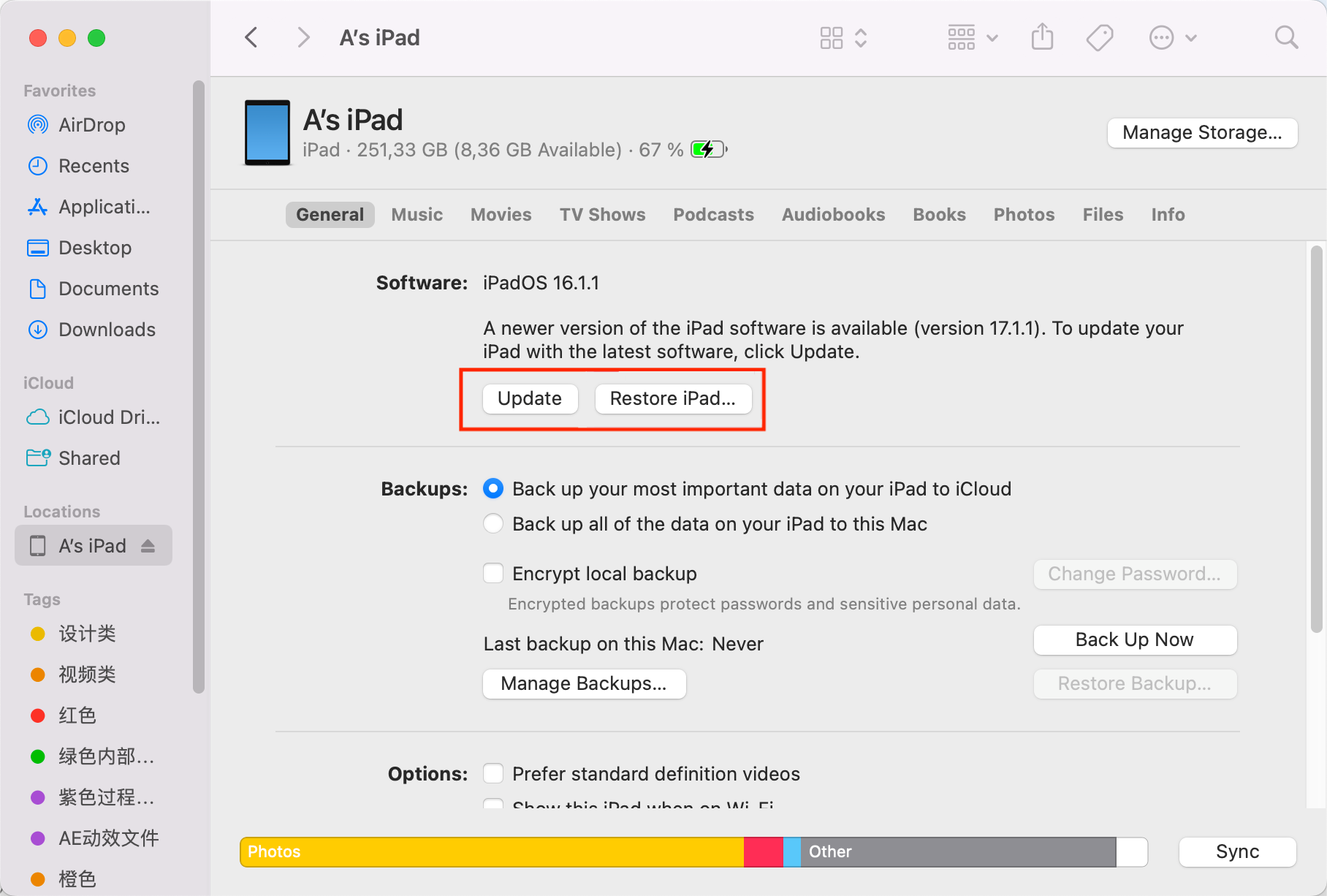Expand the group-by options dropdown
This screenshot has height=896, width=1327.
point(973,37)
